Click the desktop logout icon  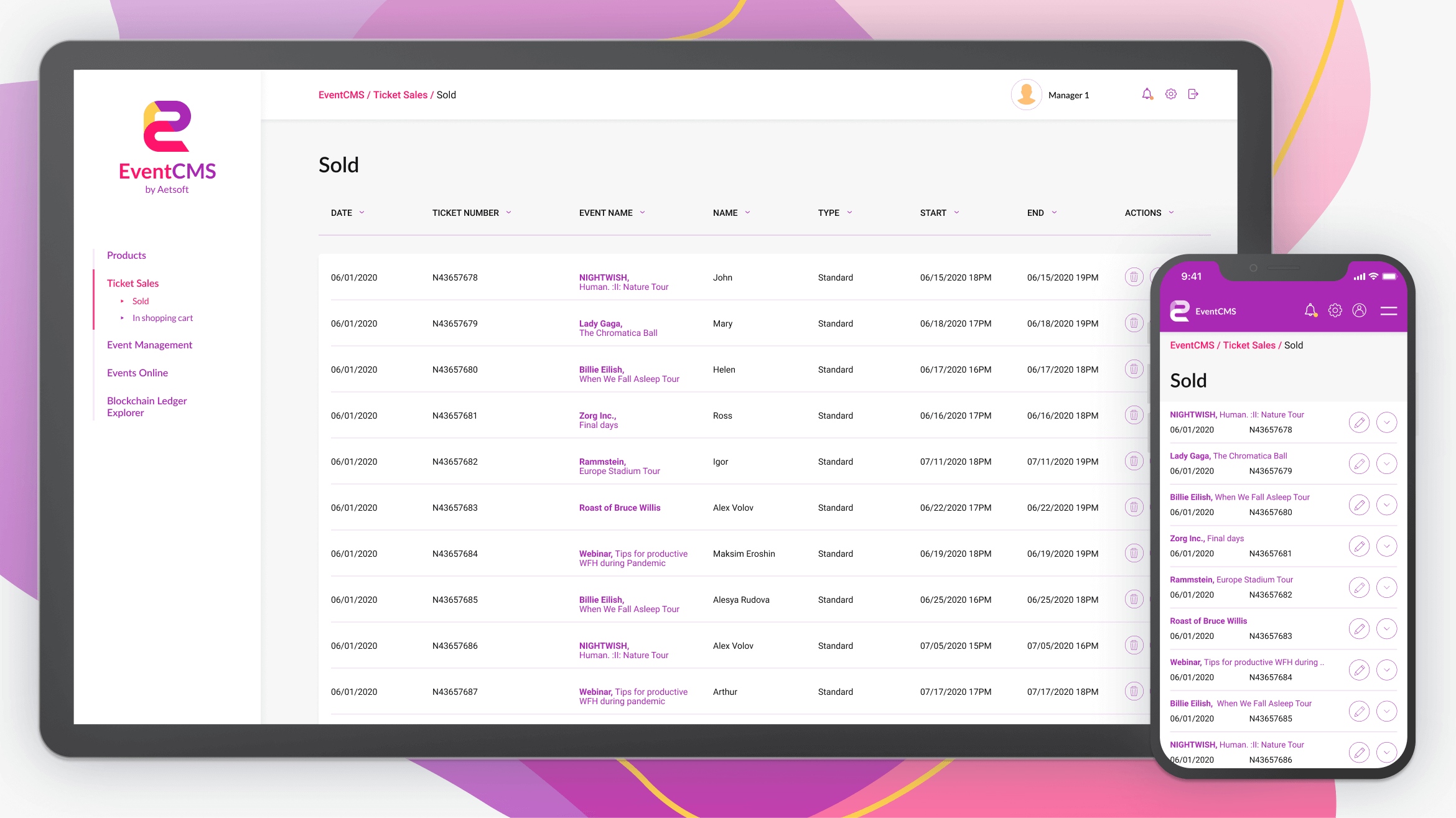click(x=1193, y=95)
